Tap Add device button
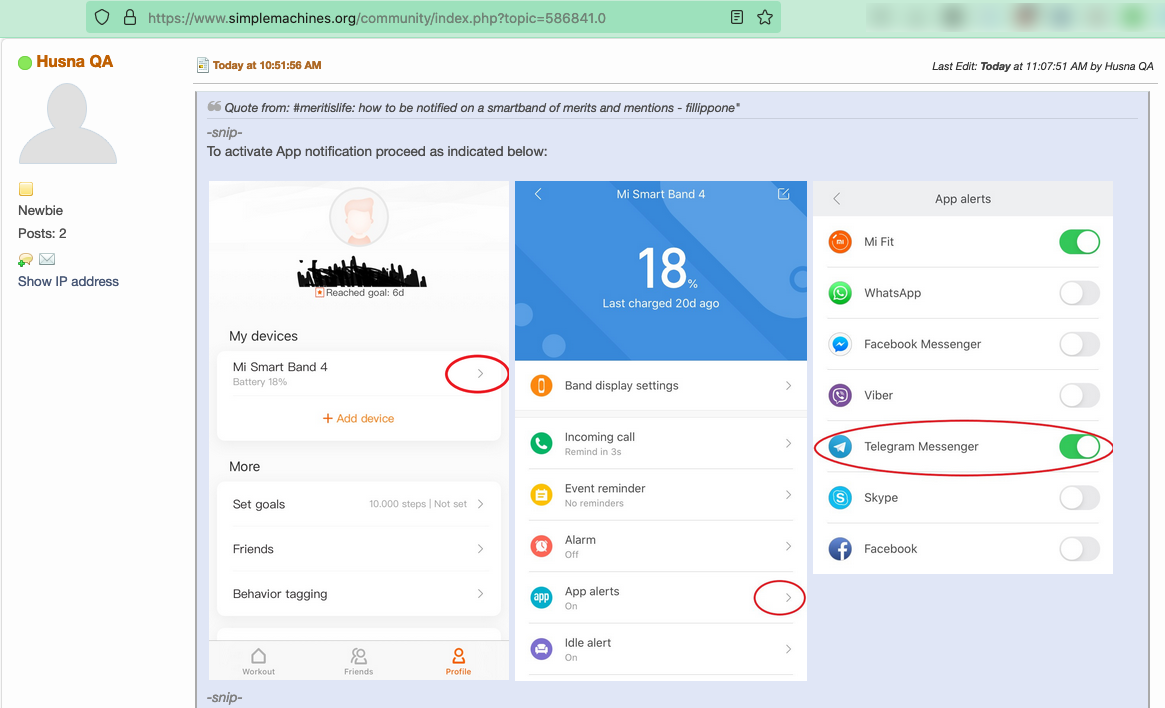Screen dimensions: 1165x708 358,418
